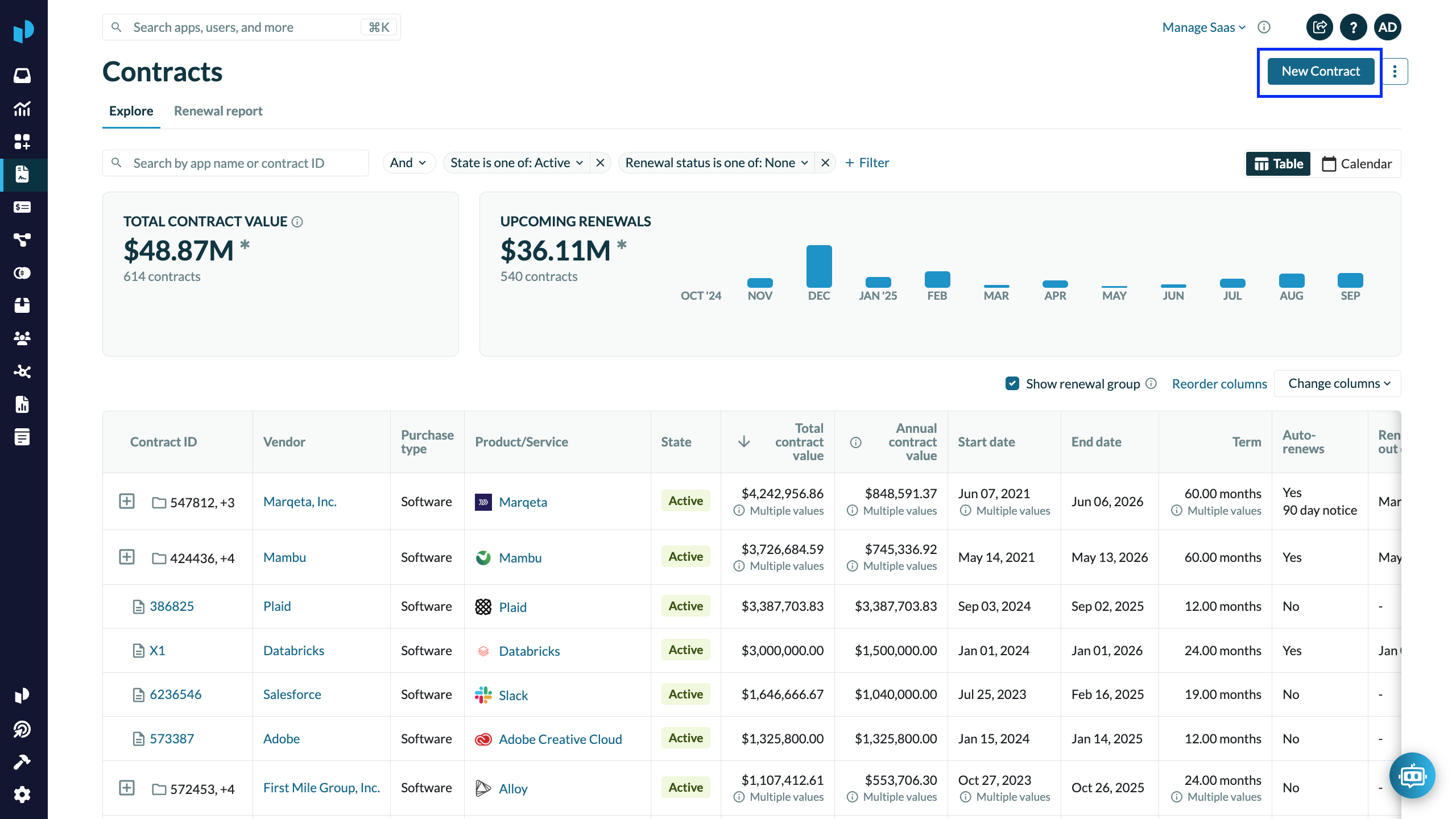
Task: Expand the Marqeta 547812 contract group
Action: (x=127, y=502)
